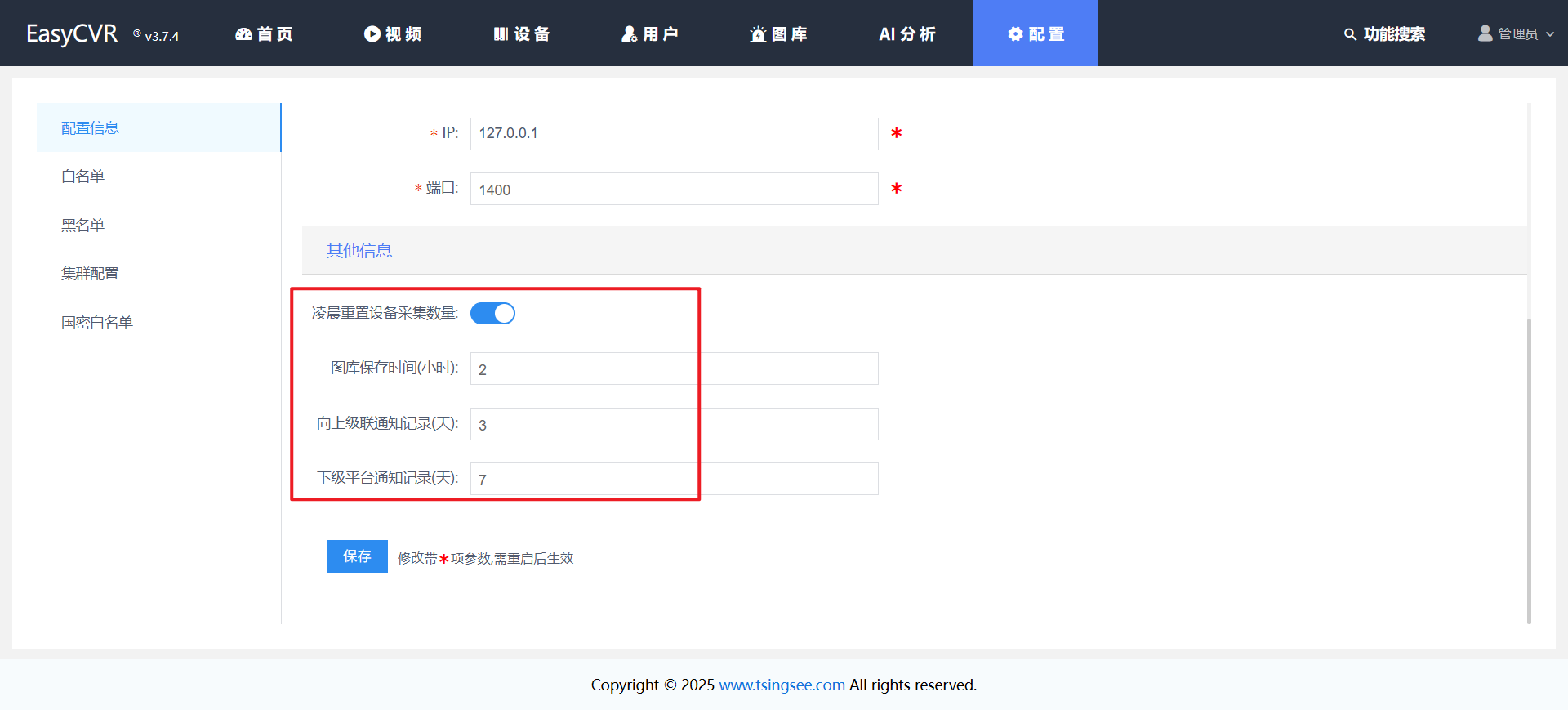Open 国密白名单 in the sidebar

pyautogui.click(x=97, y=323)
